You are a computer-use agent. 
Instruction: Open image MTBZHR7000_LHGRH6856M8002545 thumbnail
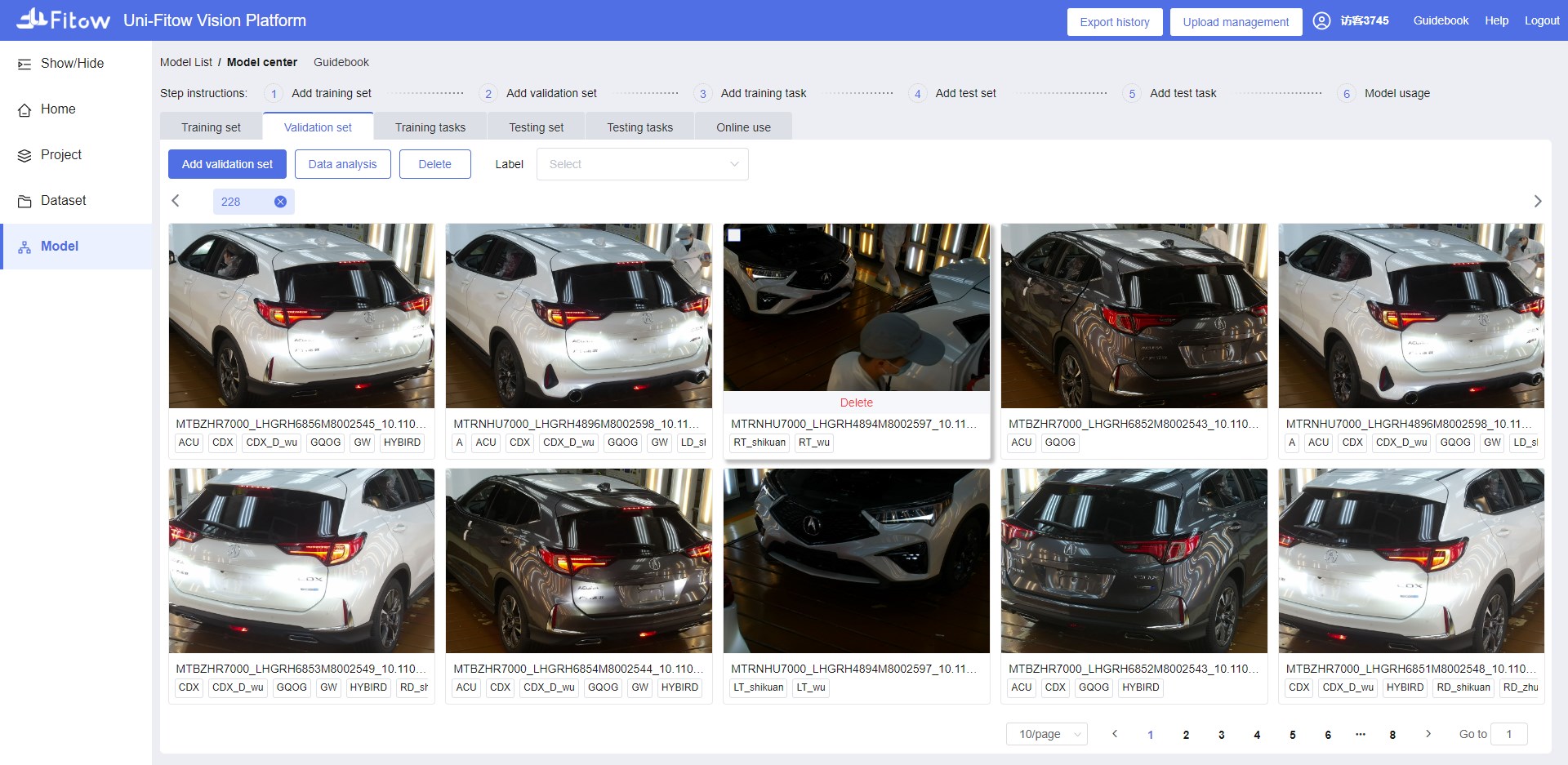point(301,316)
